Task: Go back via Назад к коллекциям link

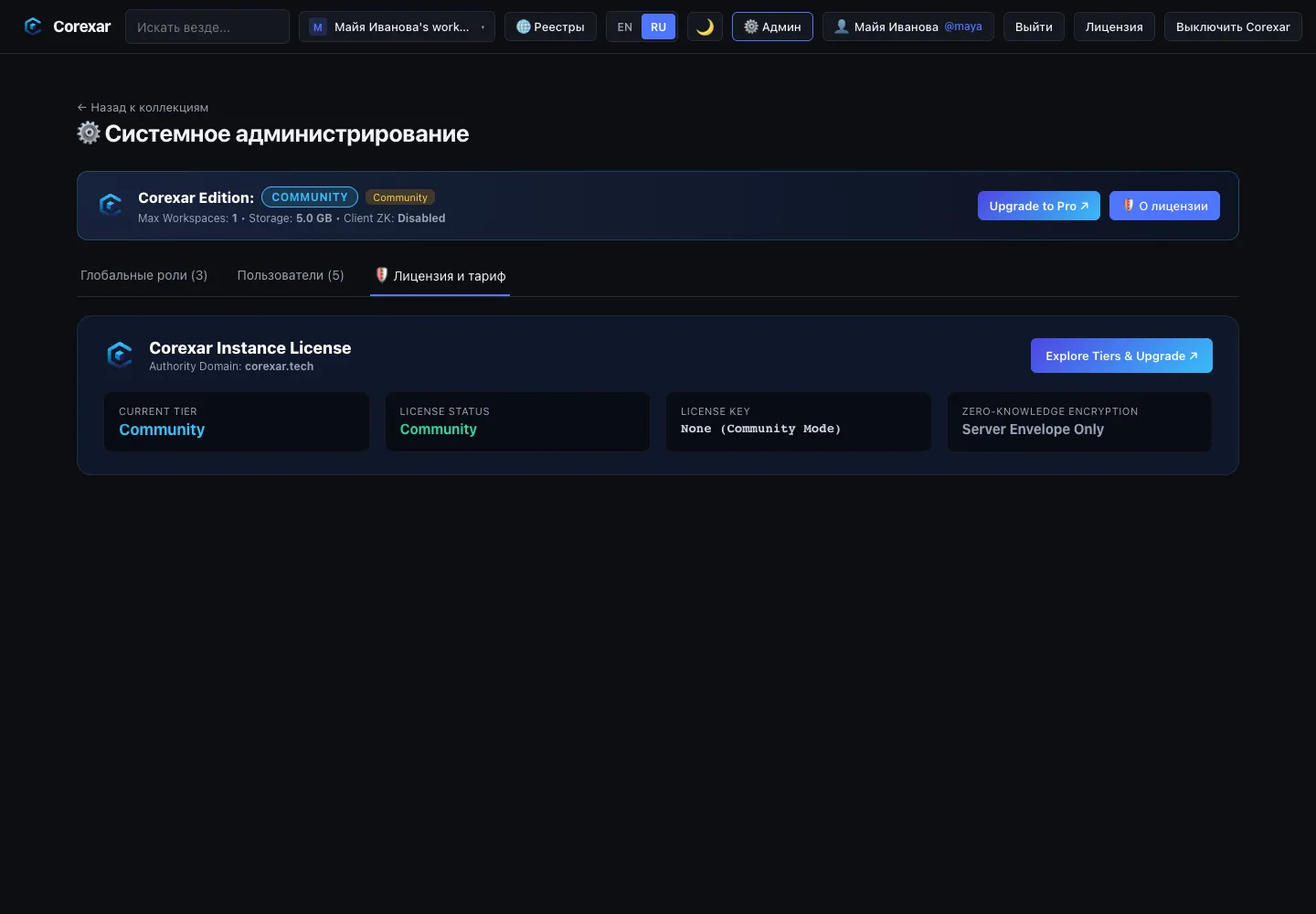Action: (x=143, y=107)
